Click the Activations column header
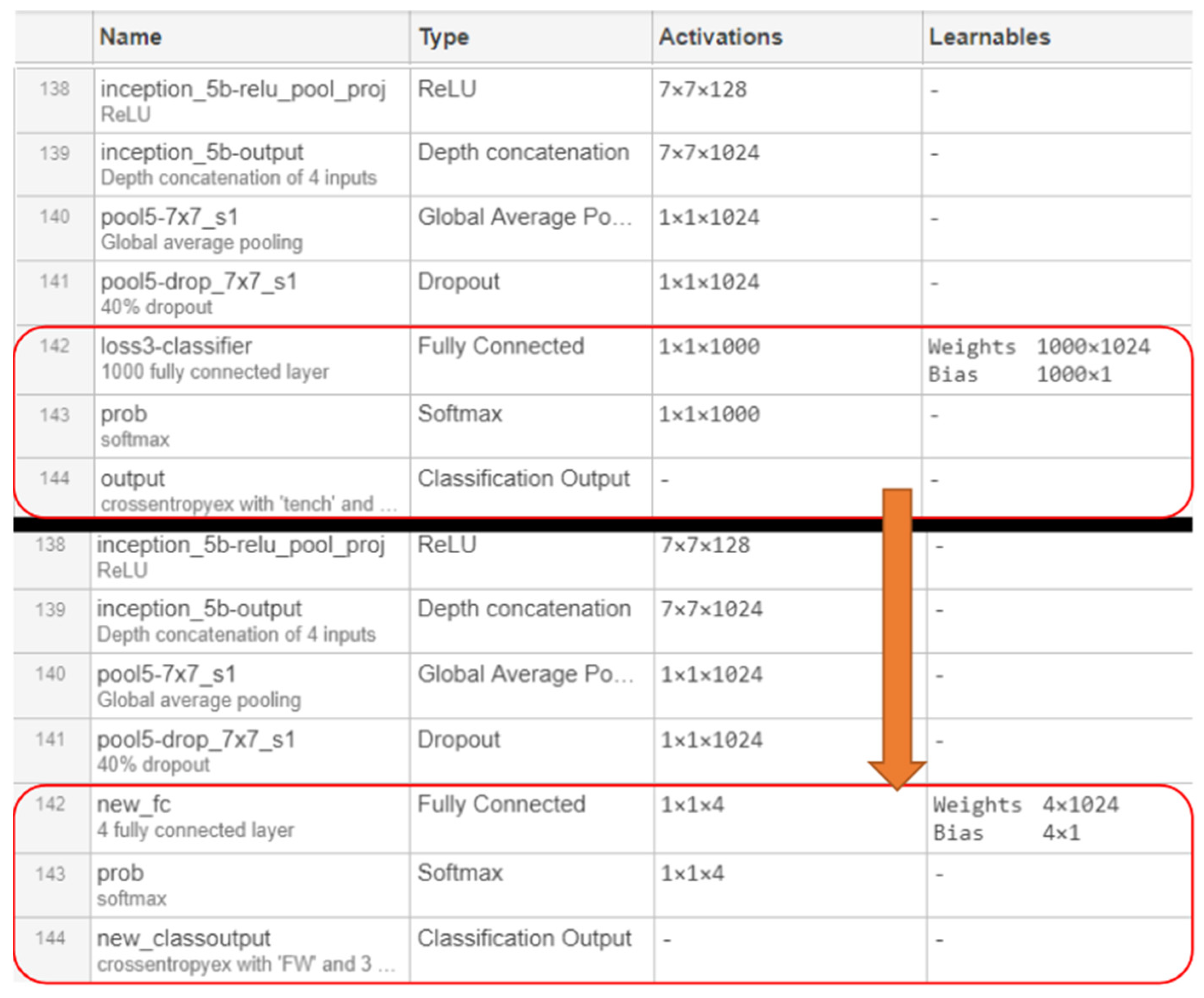 coord(720,37)
